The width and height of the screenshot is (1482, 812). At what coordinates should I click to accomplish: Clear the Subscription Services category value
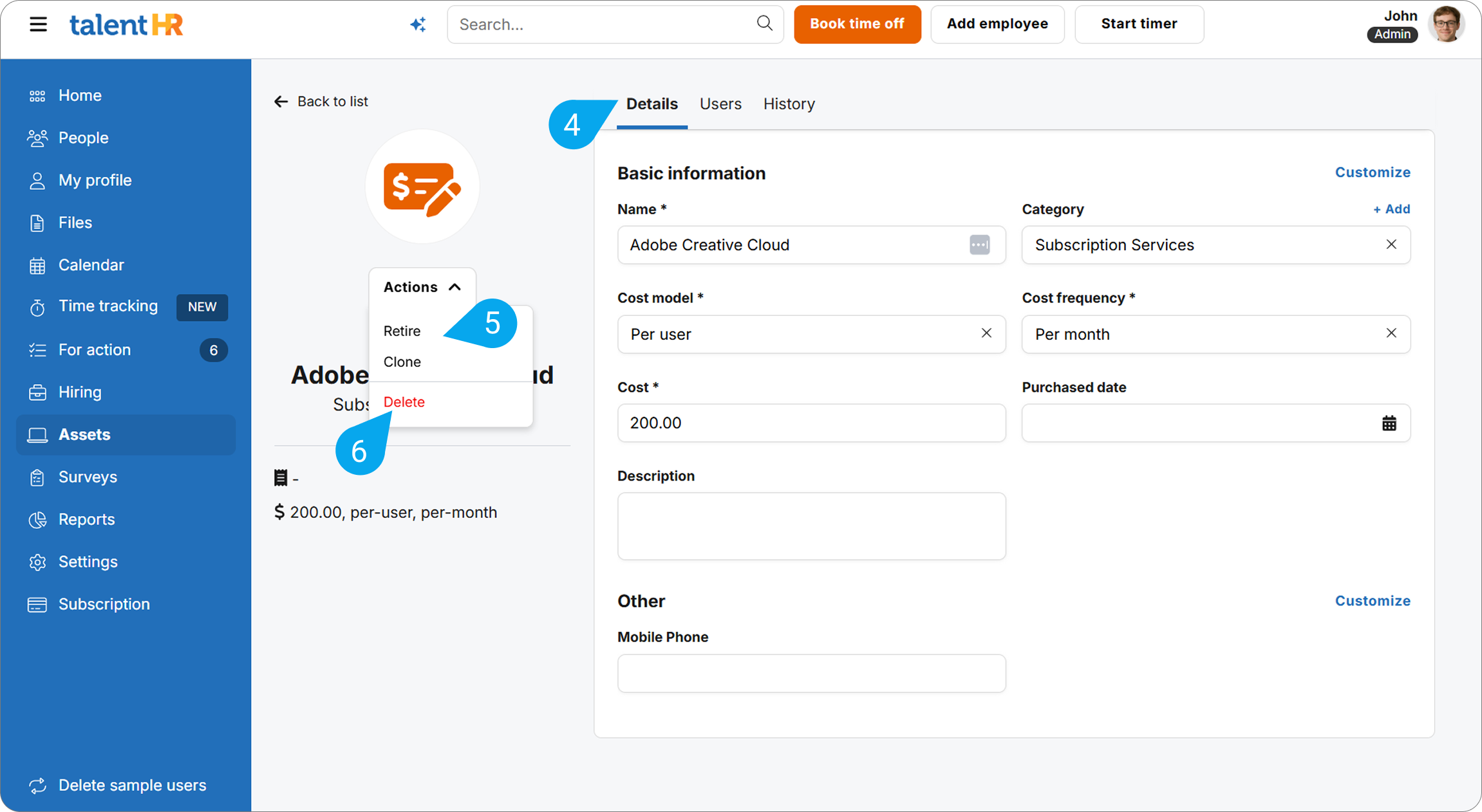[1391, 245]
